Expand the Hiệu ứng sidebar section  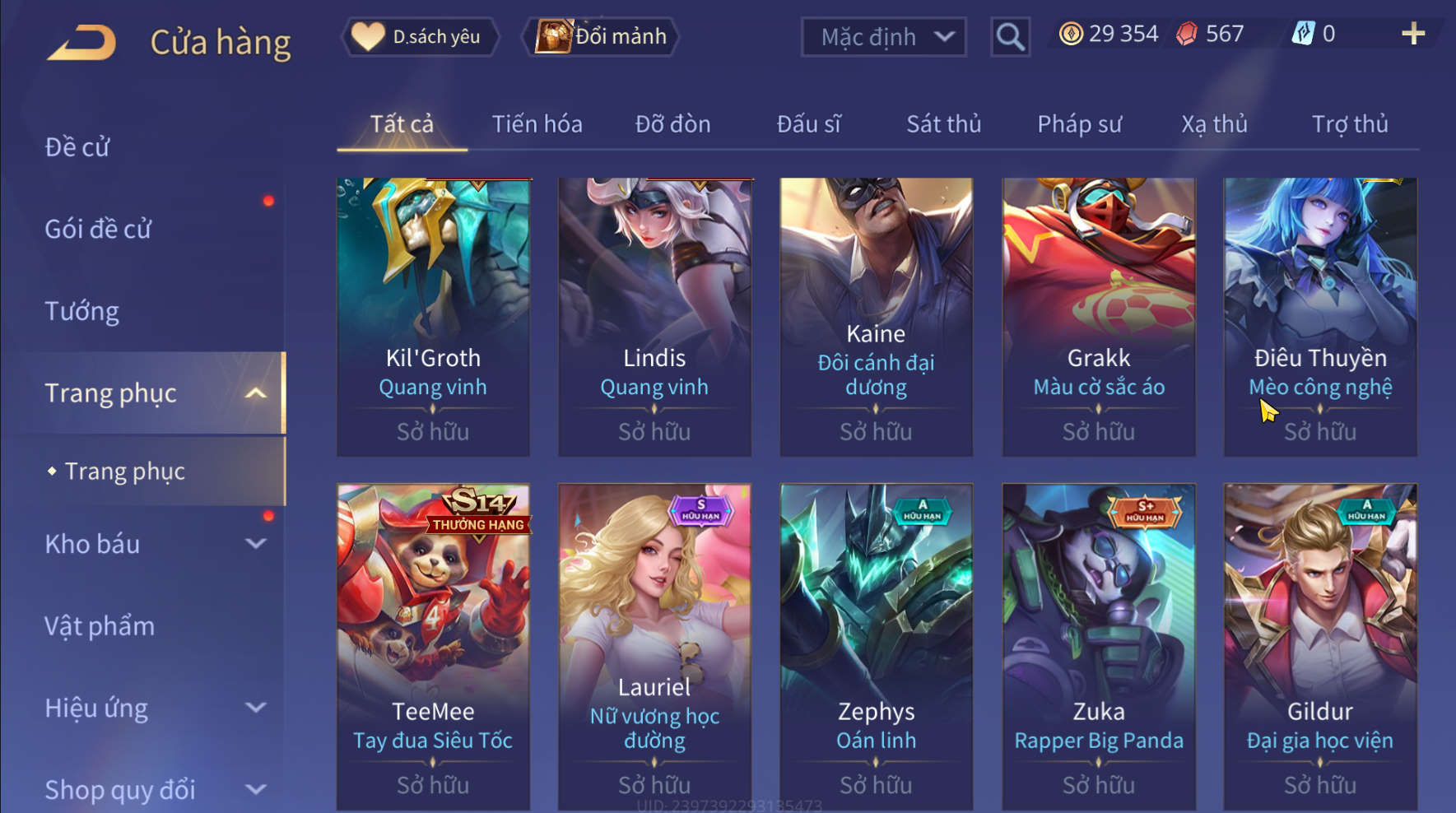256,708
